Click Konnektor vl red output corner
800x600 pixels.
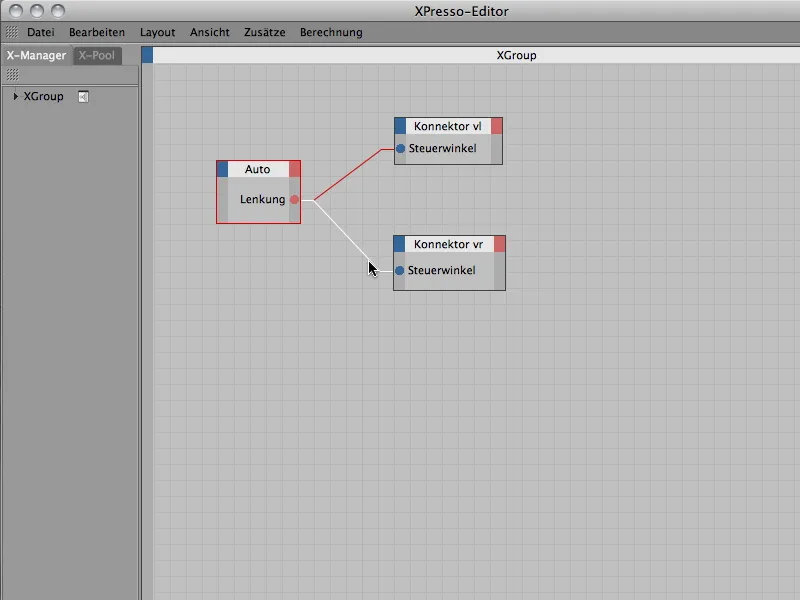point(496,126)
